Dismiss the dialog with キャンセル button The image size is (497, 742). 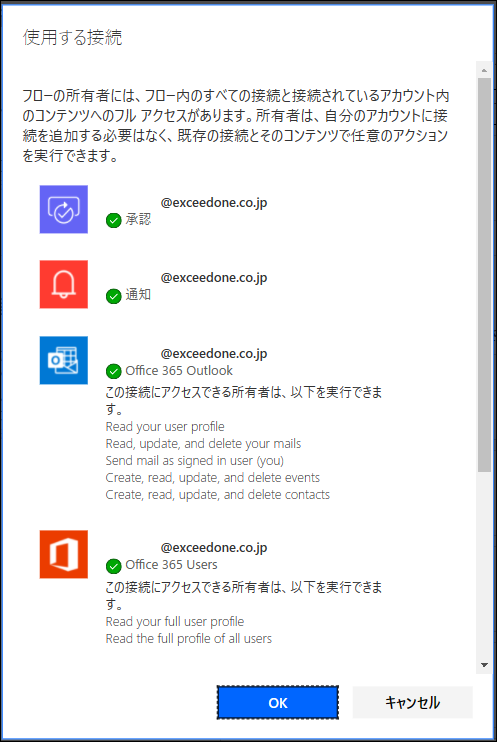pos(413,703)
